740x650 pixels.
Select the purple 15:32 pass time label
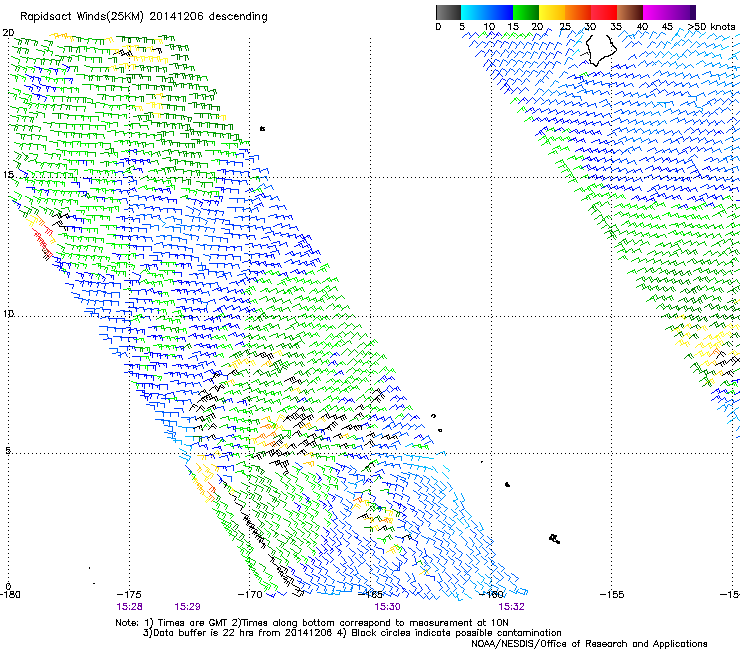tap(512, 607)
